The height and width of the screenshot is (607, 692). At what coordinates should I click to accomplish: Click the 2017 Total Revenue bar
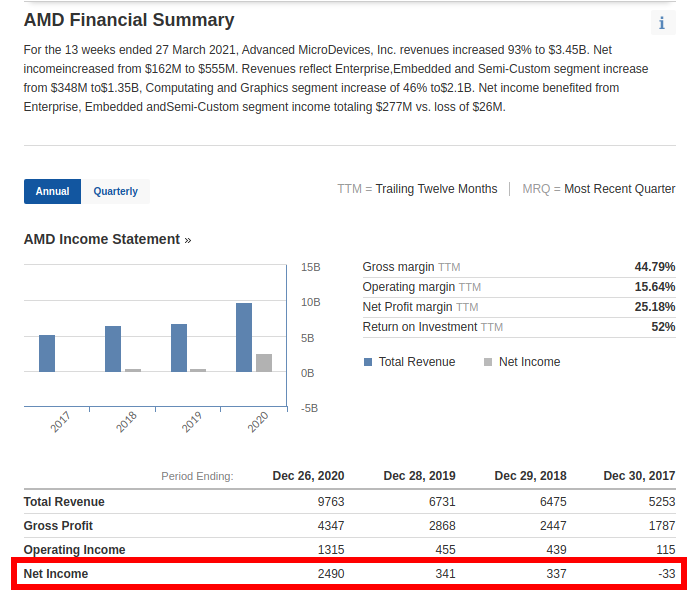pyautogui.click(x=47, y=353)
